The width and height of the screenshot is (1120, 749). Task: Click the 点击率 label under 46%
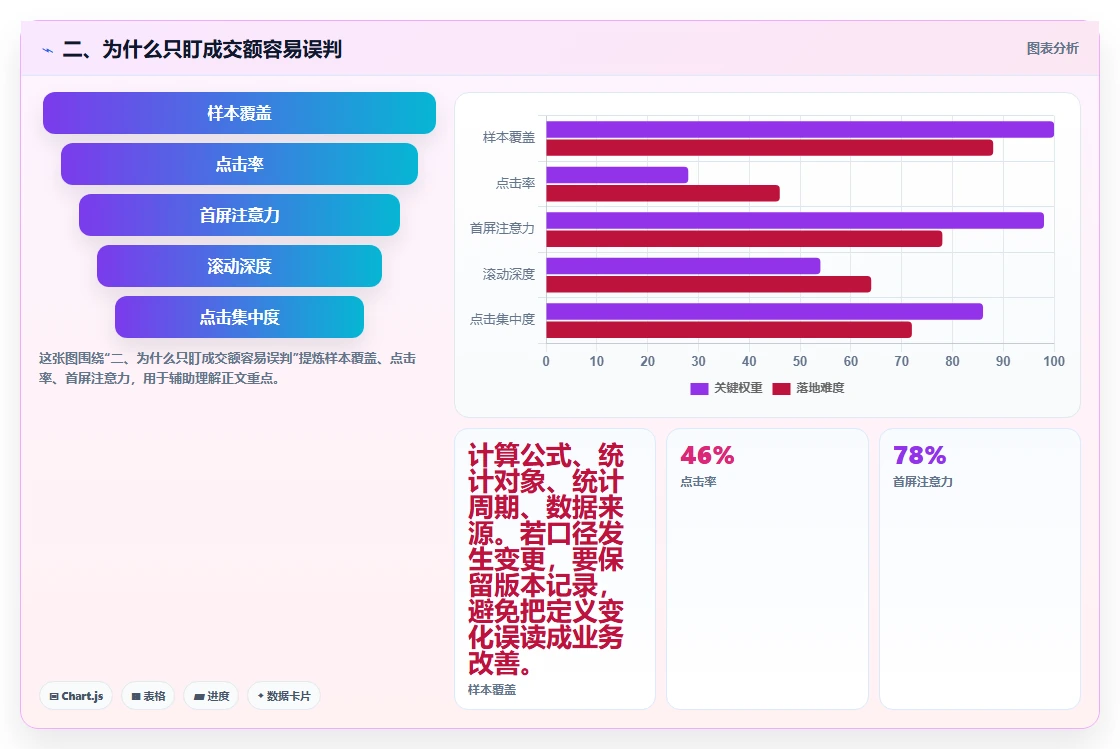point(698,482)
